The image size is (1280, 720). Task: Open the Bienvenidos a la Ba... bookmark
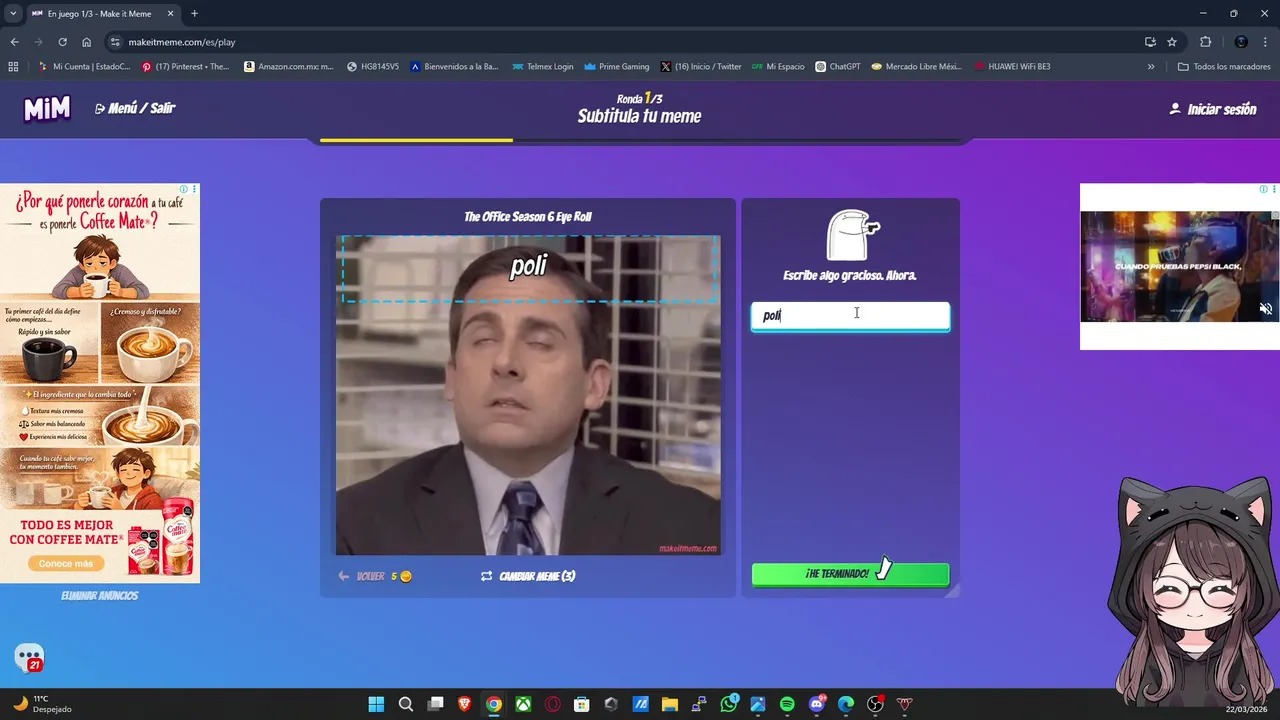(x=454, y=67)
